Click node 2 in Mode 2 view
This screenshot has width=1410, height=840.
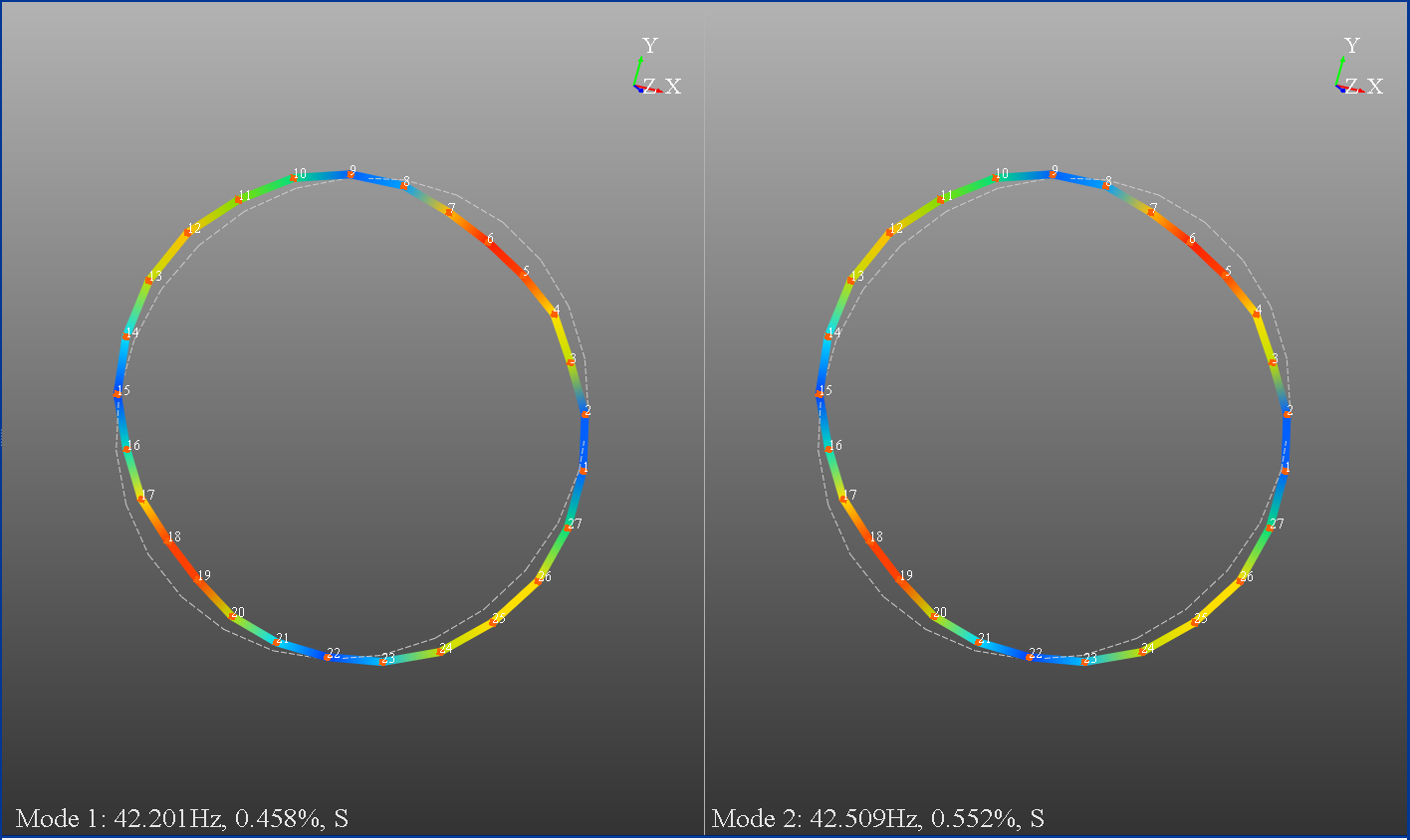[1288, 413]
